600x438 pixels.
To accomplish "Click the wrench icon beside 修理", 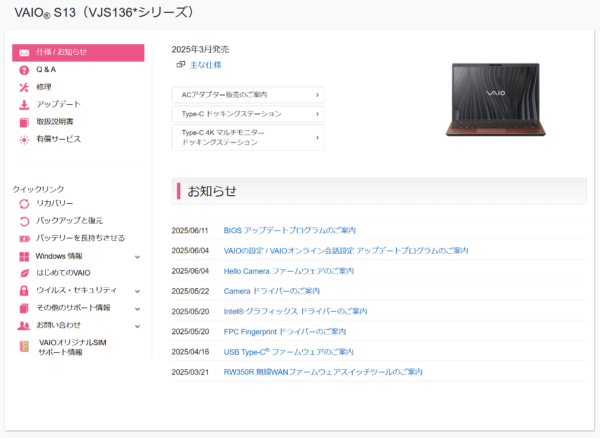I will pos(24,87).
